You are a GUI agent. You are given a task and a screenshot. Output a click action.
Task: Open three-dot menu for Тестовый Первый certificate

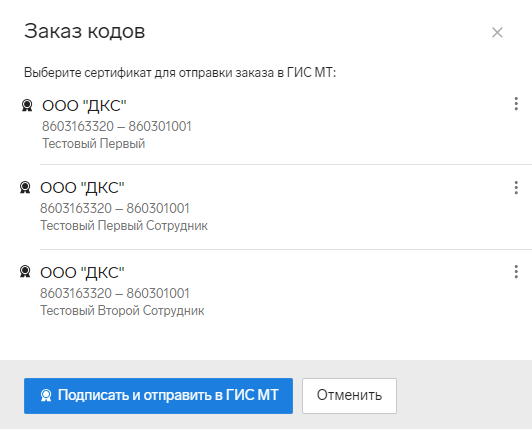click(x=516, y=104)
